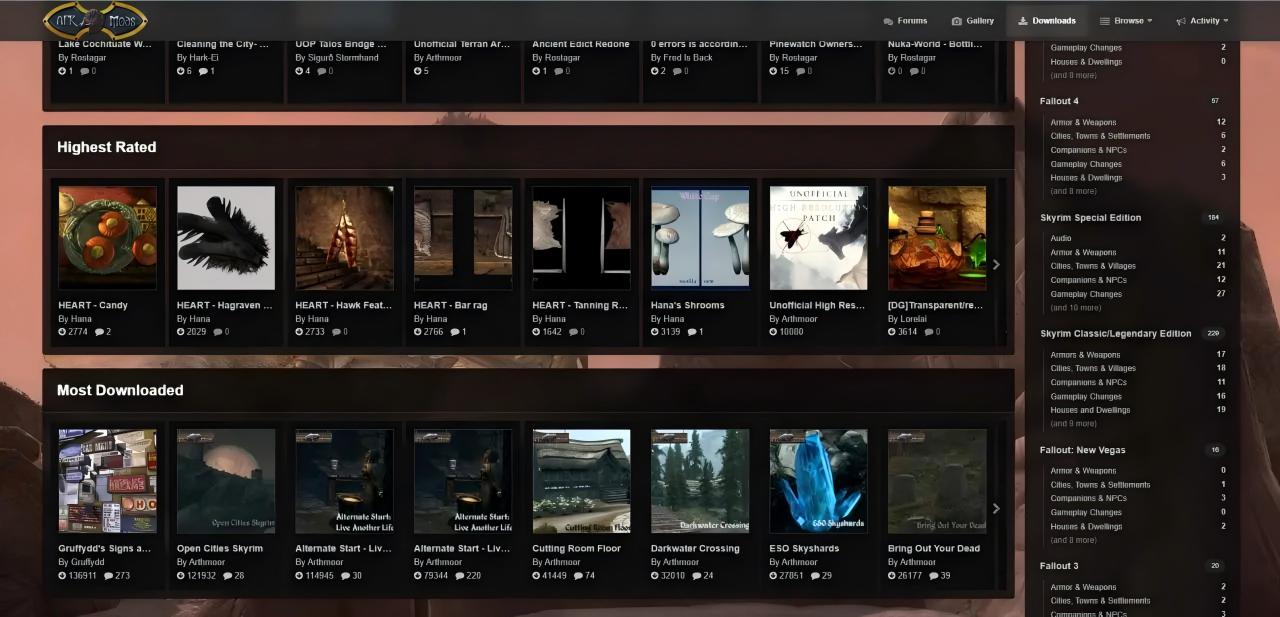This screenshot has height=617, width=1280.
Task: Expand (and 8 more) under Fallout 4
Action: 1073,191
